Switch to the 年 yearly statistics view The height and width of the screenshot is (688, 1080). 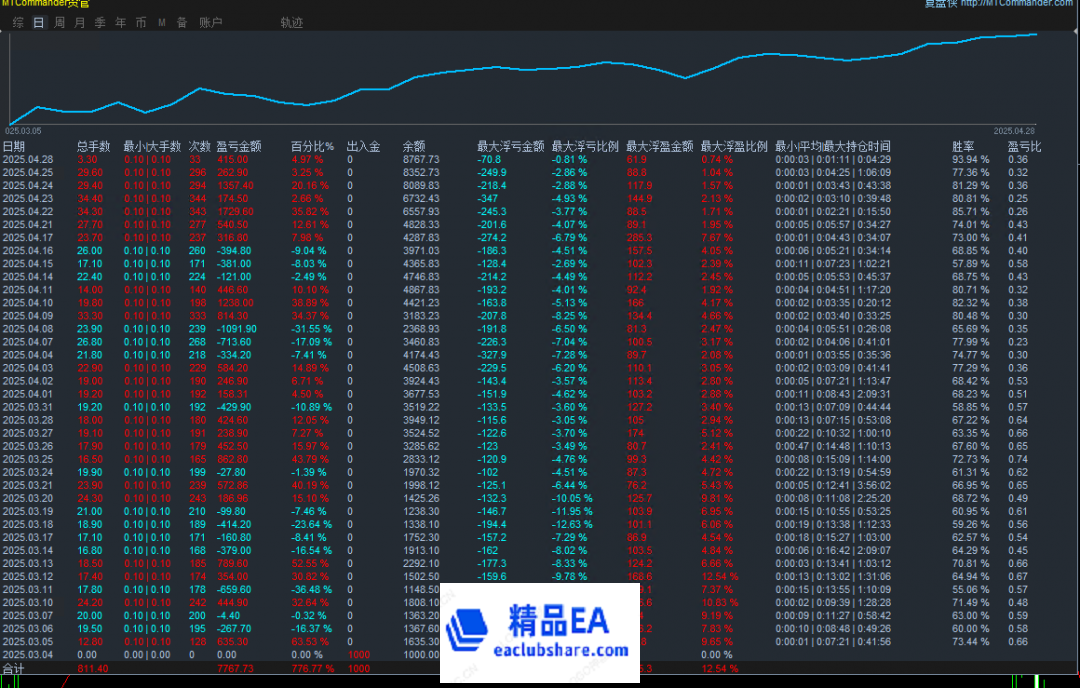119,21
